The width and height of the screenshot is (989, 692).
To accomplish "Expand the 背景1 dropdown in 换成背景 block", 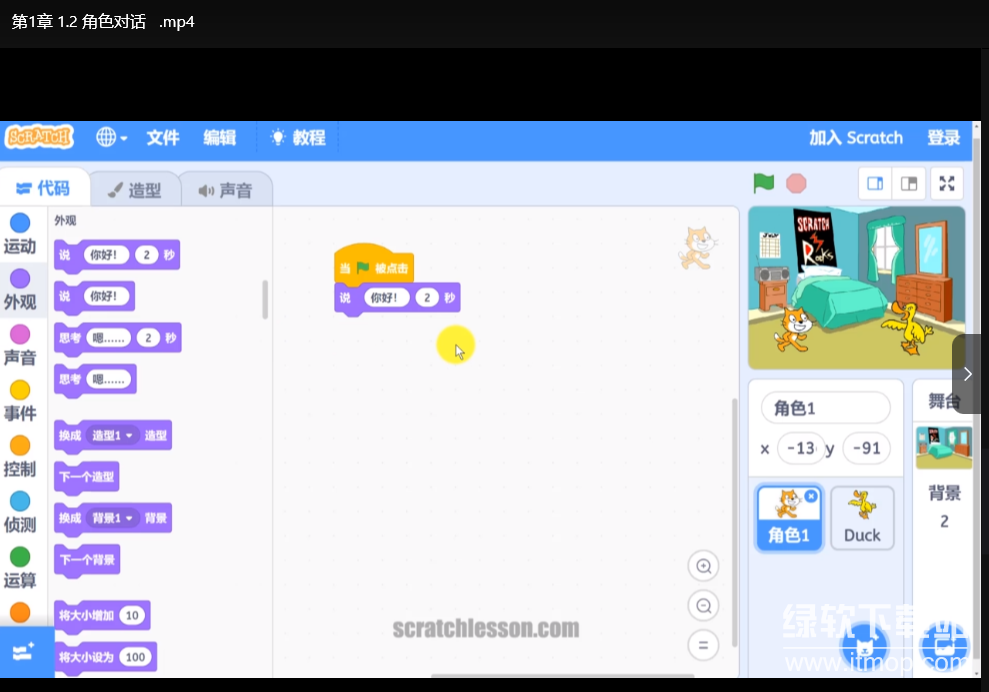I will (x=129, y=518).
